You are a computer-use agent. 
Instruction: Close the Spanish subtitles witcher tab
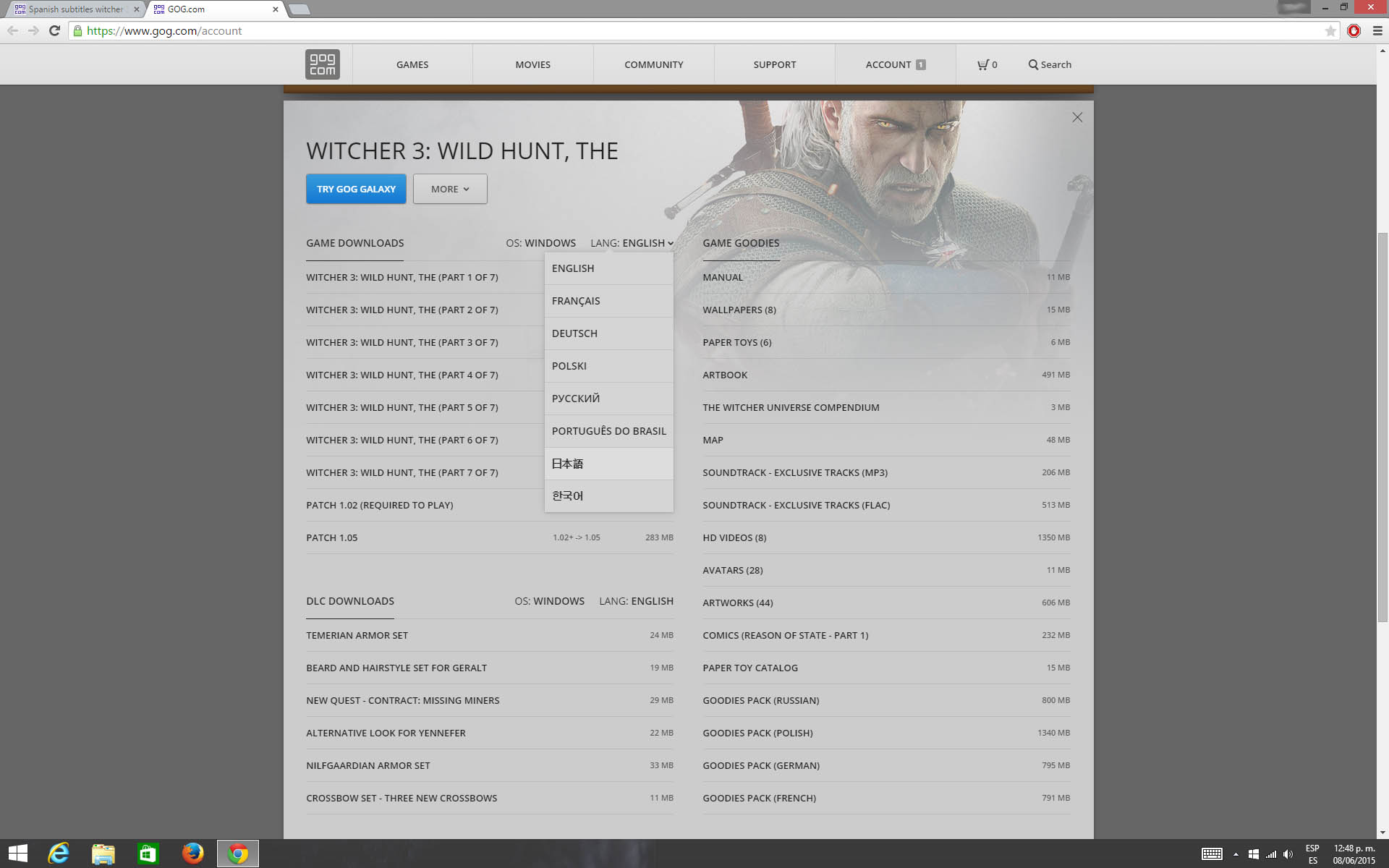(136, 9)
